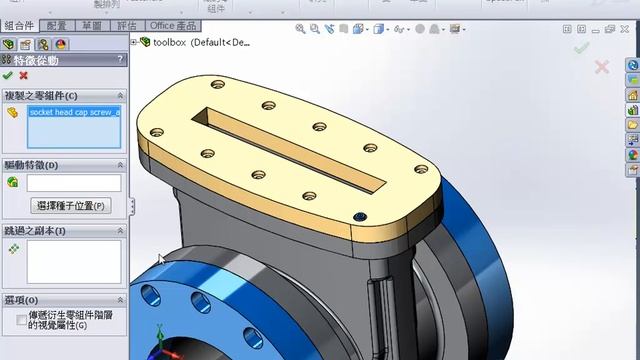Click the toolbox (Default<De... tree item

[x=201, y=42]
